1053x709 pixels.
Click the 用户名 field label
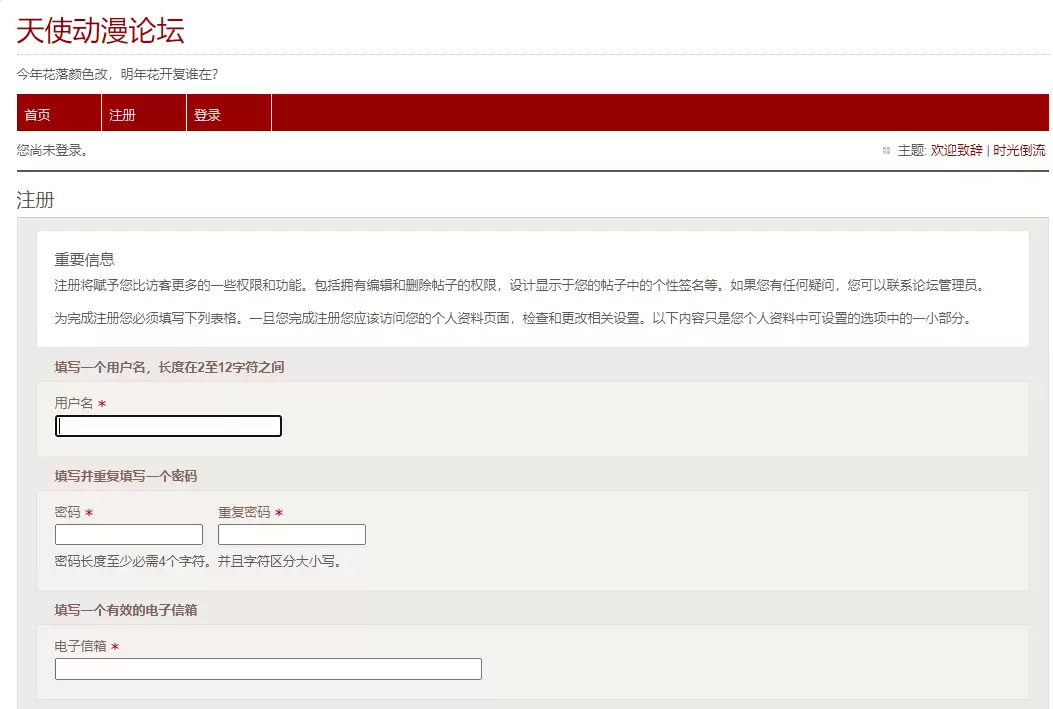click(73, 403)
